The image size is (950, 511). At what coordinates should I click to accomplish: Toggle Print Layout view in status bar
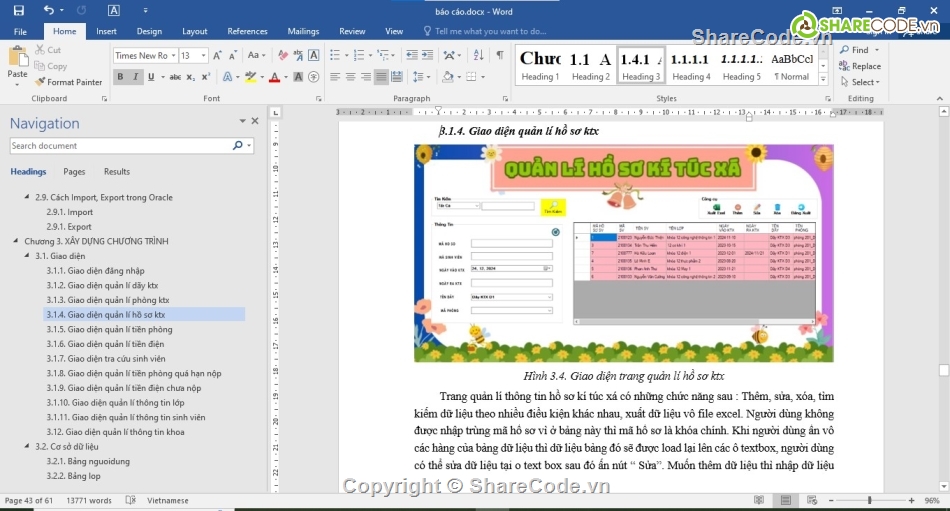coord(786,501)
